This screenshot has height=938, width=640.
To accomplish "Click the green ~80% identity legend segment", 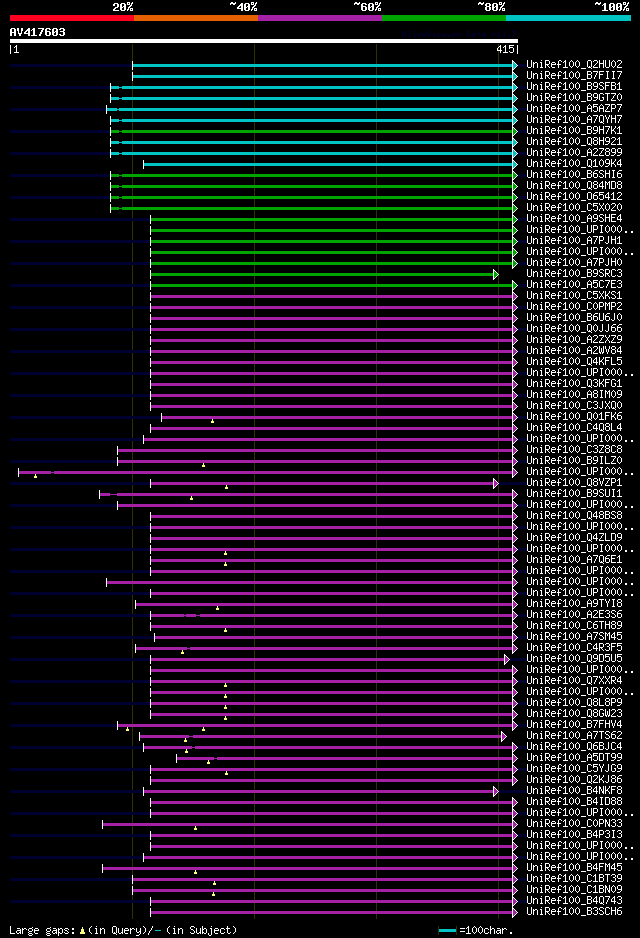I will click(444, 18).
